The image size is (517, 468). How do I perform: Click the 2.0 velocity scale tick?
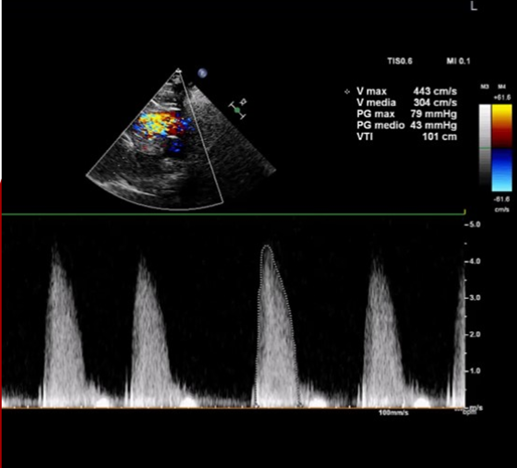473,334
